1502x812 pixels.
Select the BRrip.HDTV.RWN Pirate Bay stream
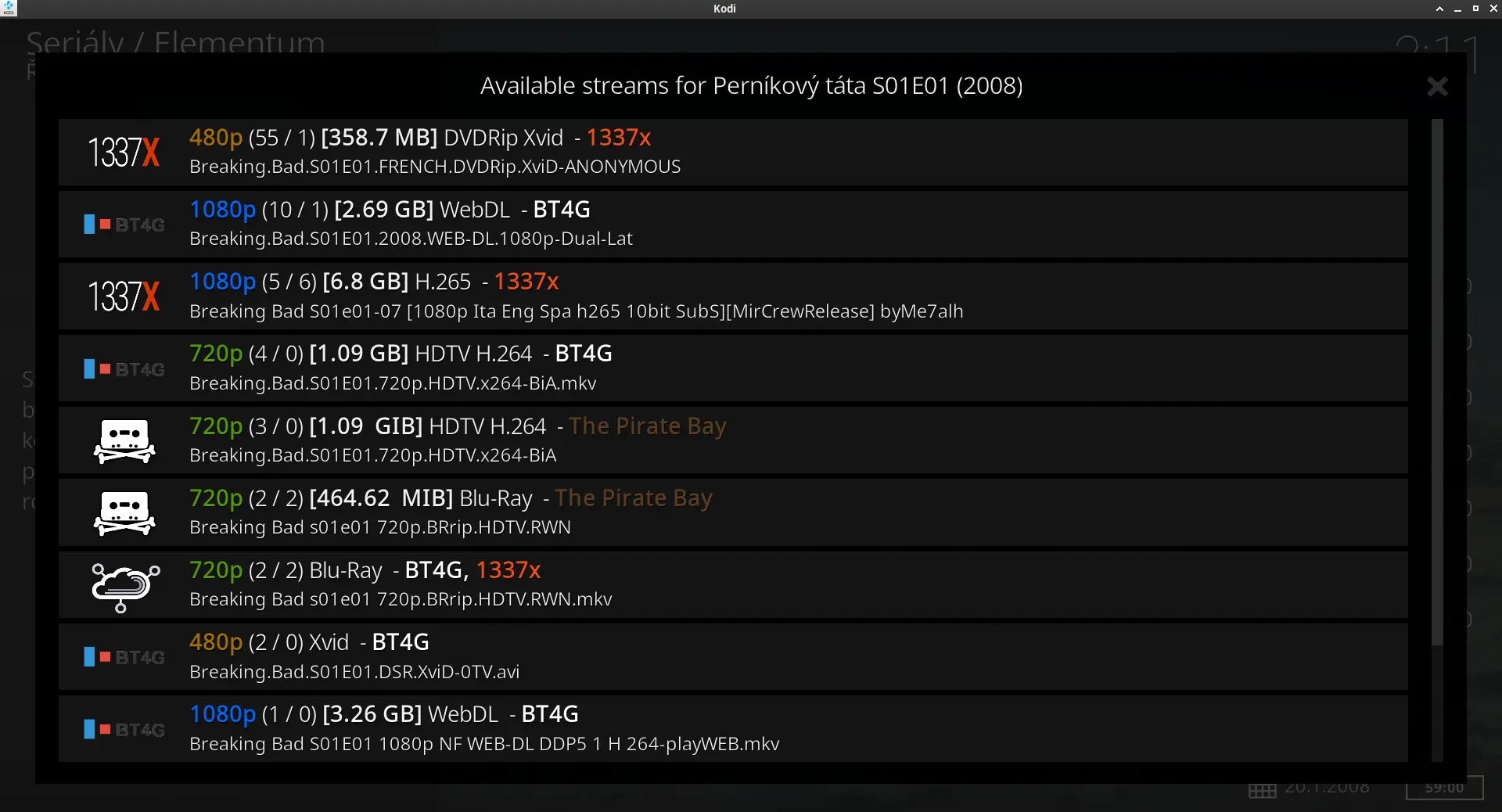733,512
